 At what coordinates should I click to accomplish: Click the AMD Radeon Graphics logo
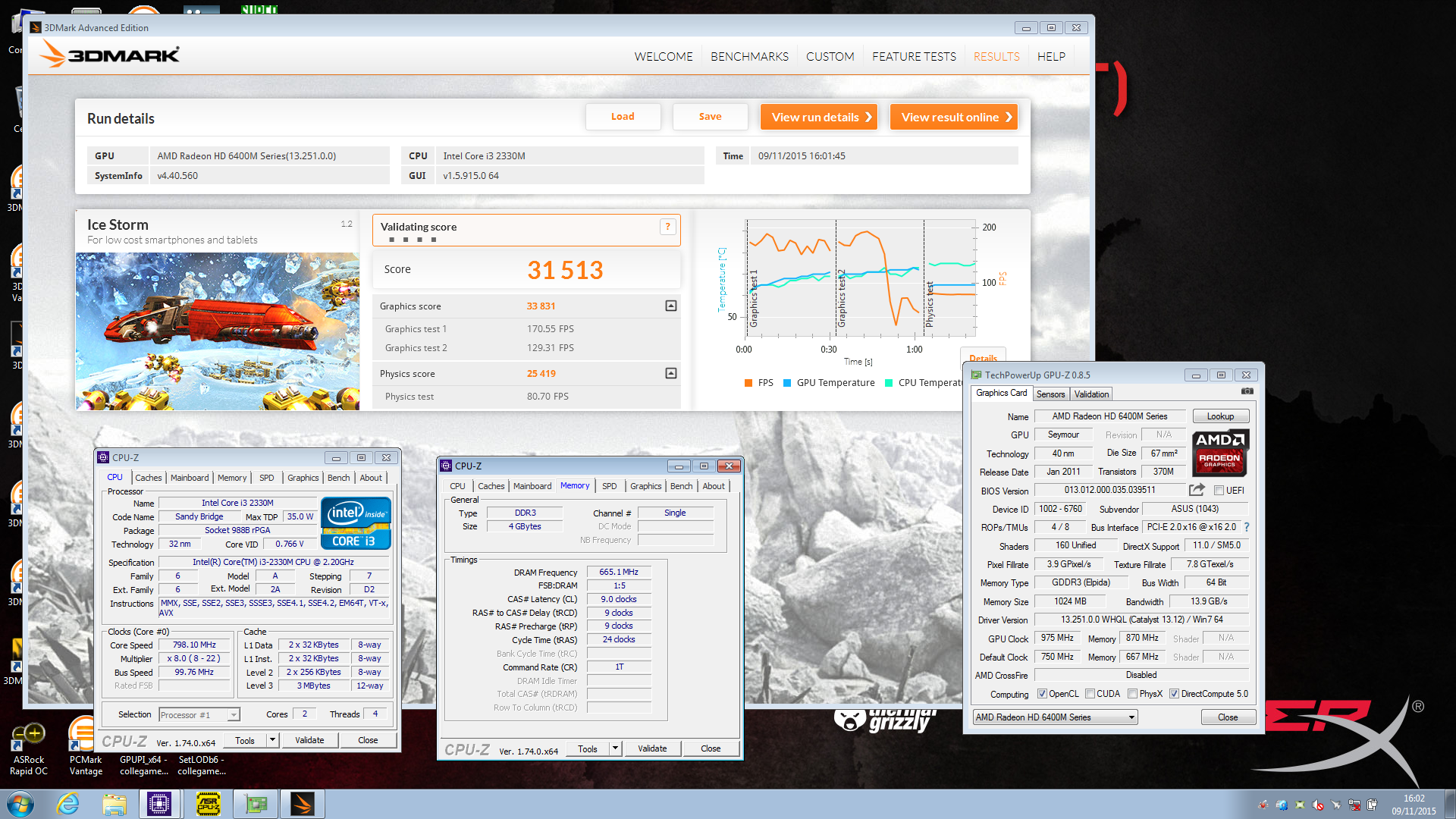pos(1219,452)
